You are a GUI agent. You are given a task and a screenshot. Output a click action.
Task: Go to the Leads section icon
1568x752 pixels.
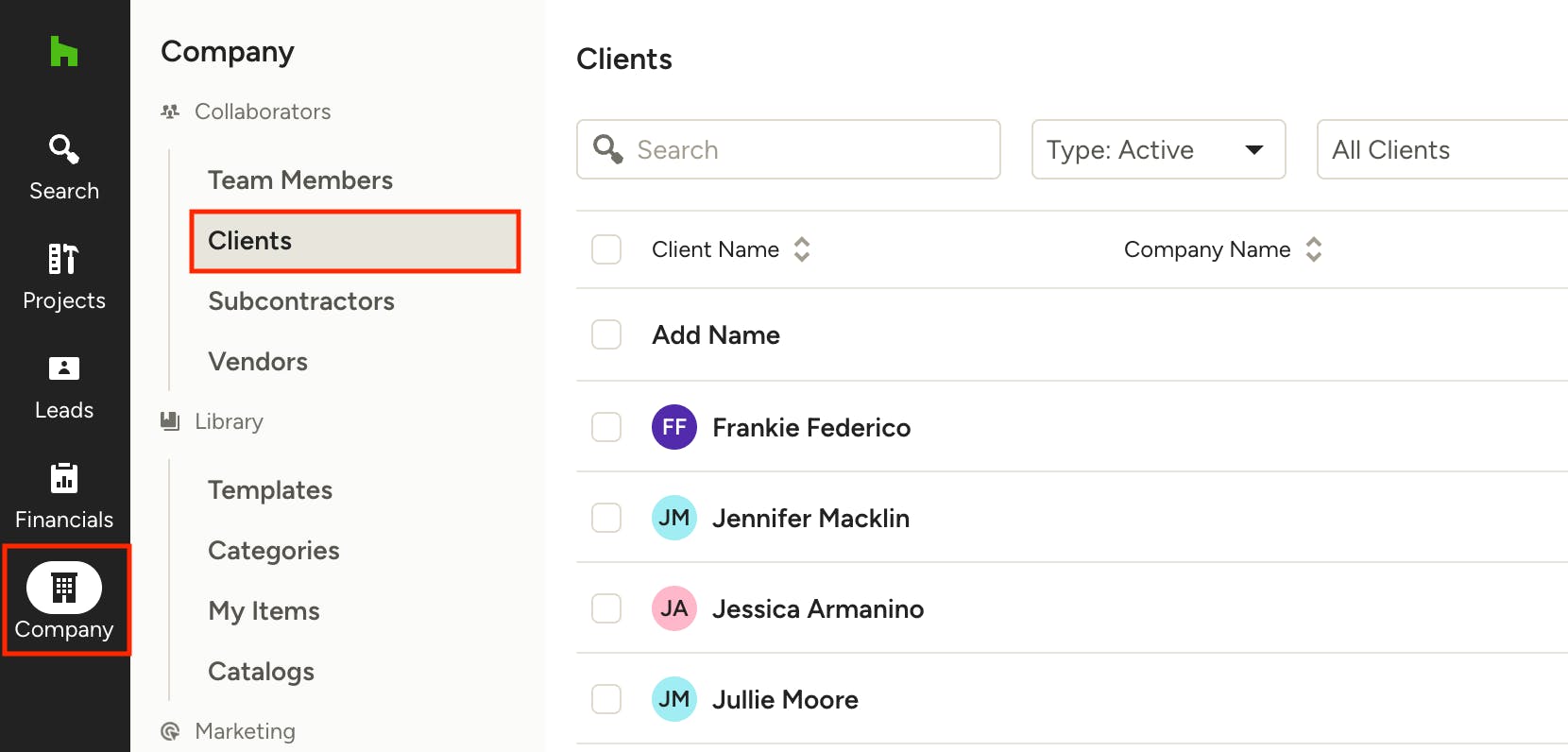(64, 368)
